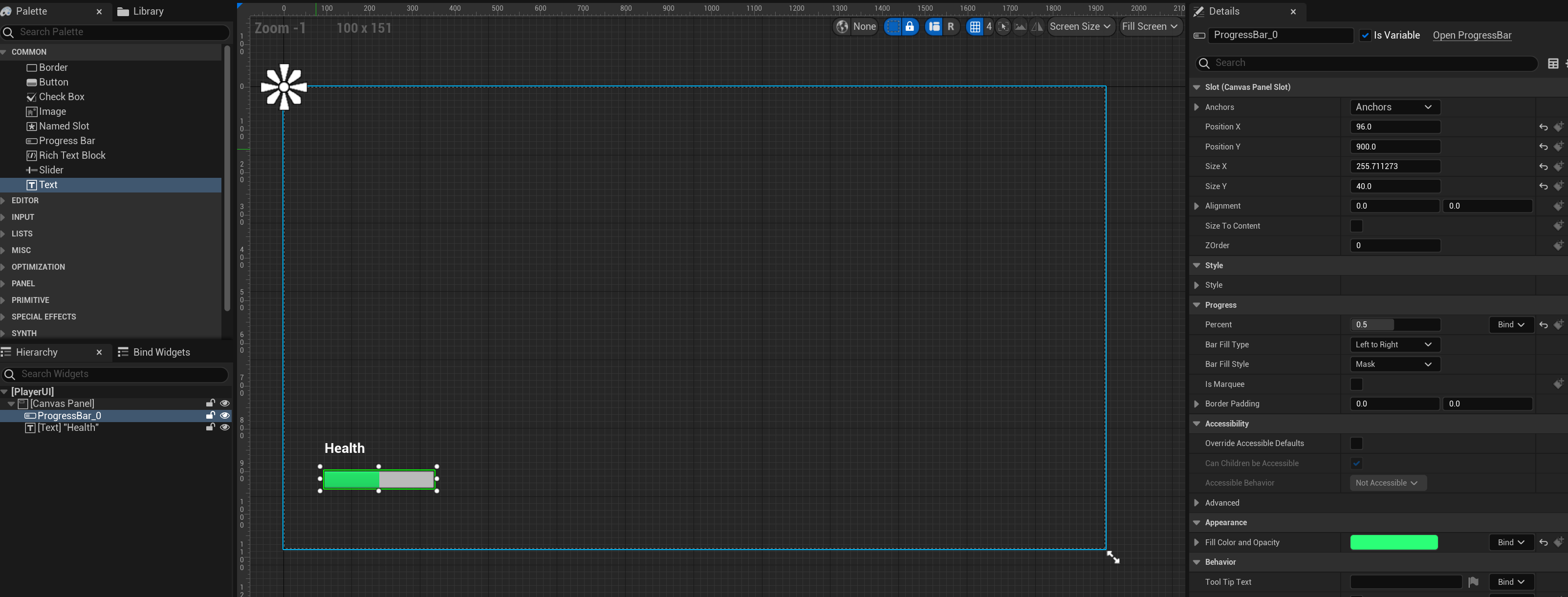Reset Position X to default arrow
Image resolution: width=1568 pixels, height=597 pixels.
(1543, 127)
